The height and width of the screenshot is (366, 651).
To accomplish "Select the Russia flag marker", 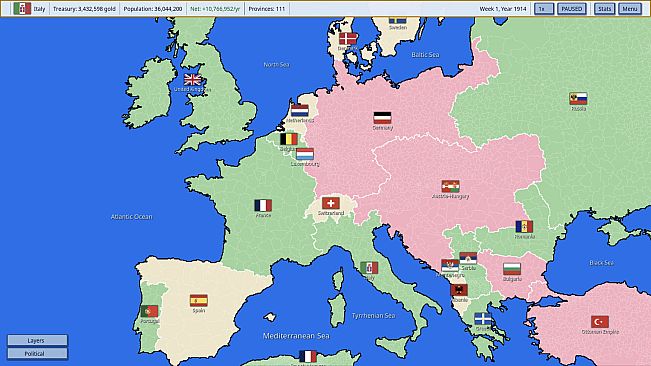I will click(x=578, y=99).
